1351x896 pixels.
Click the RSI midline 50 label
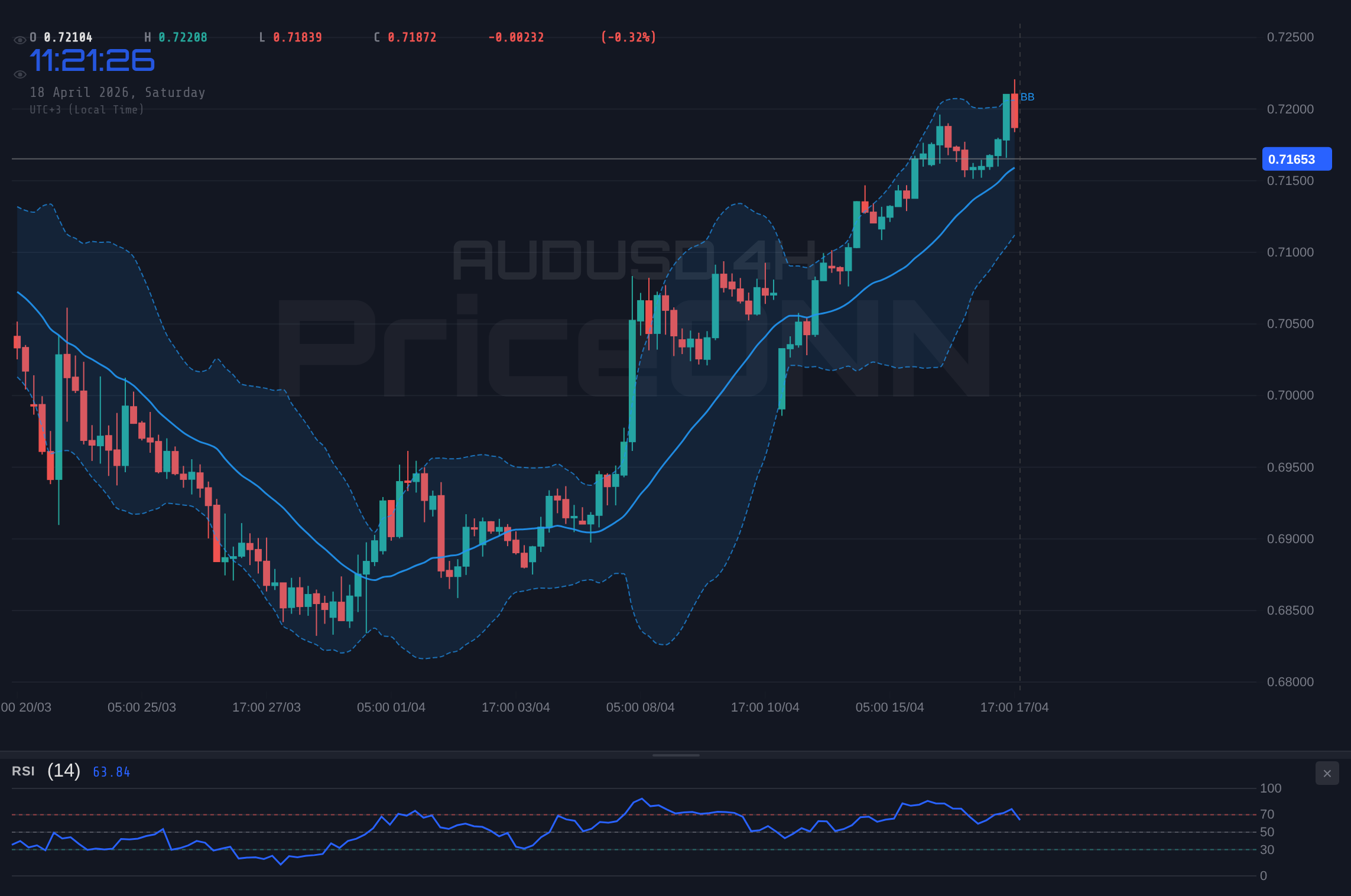[1267, 832]
